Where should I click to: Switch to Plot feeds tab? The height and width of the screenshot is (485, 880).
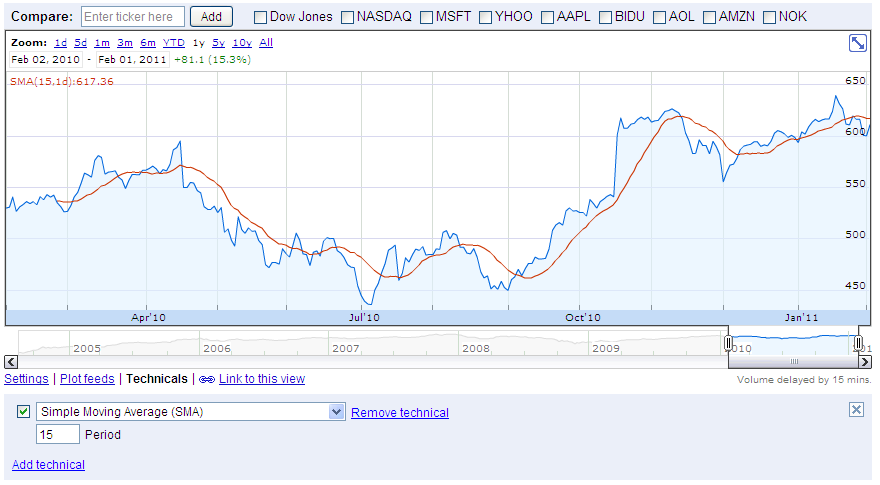pyautogui.click(x=87, y=380)
